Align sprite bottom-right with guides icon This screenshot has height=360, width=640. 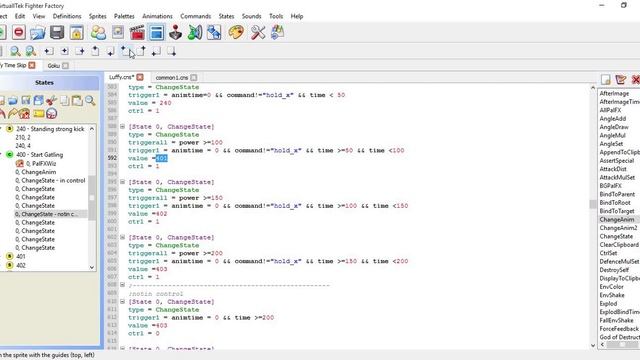[x=171, y=51]
